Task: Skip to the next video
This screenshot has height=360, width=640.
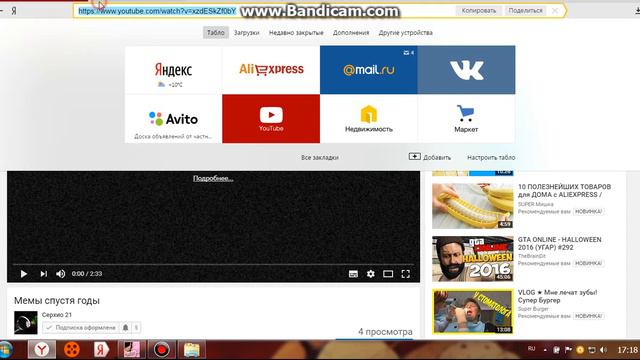Action: tap(43, 274)
